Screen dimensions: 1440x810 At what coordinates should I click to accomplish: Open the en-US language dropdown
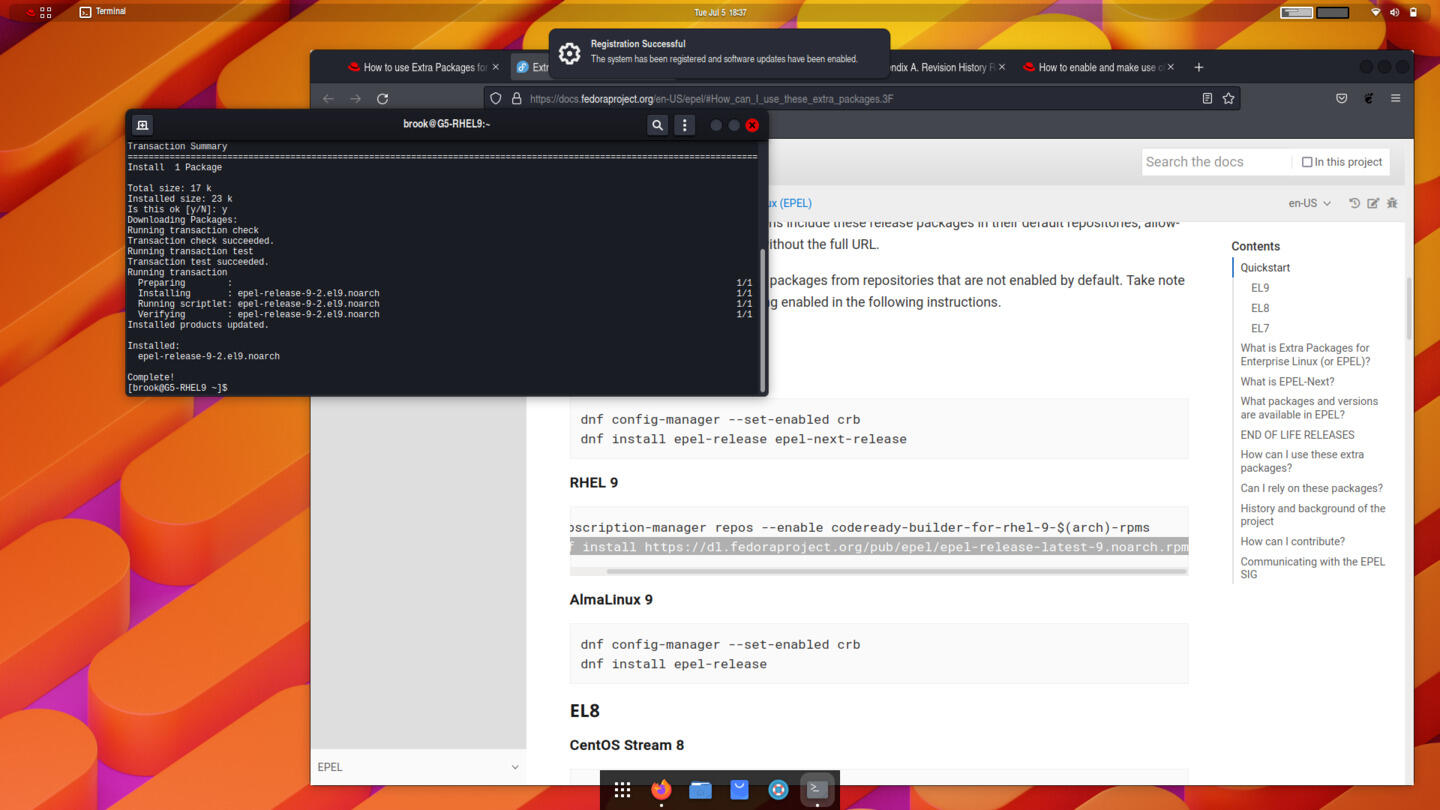click(1309, 203)
